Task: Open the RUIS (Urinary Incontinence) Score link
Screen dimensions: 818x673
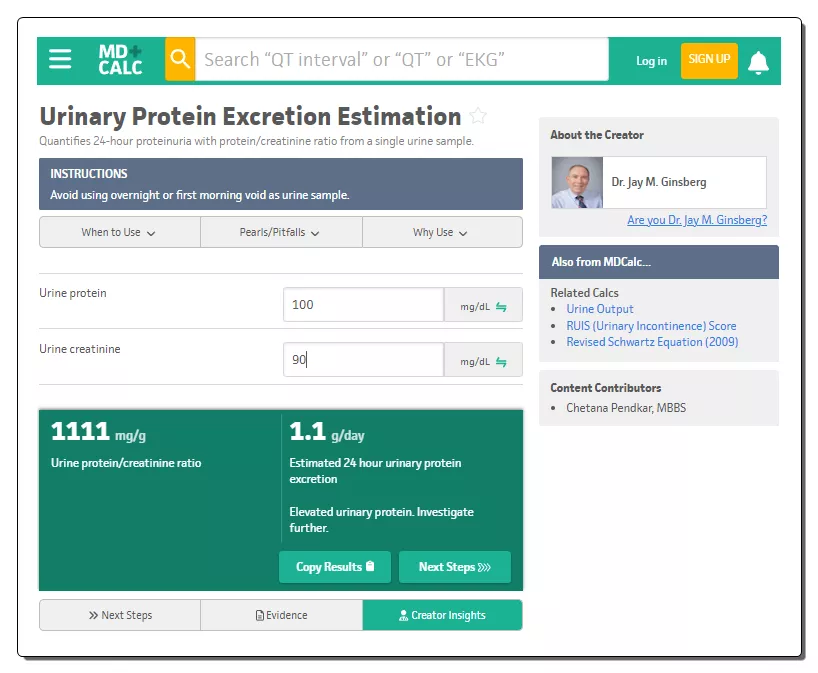Action: (x=651, y=326)
